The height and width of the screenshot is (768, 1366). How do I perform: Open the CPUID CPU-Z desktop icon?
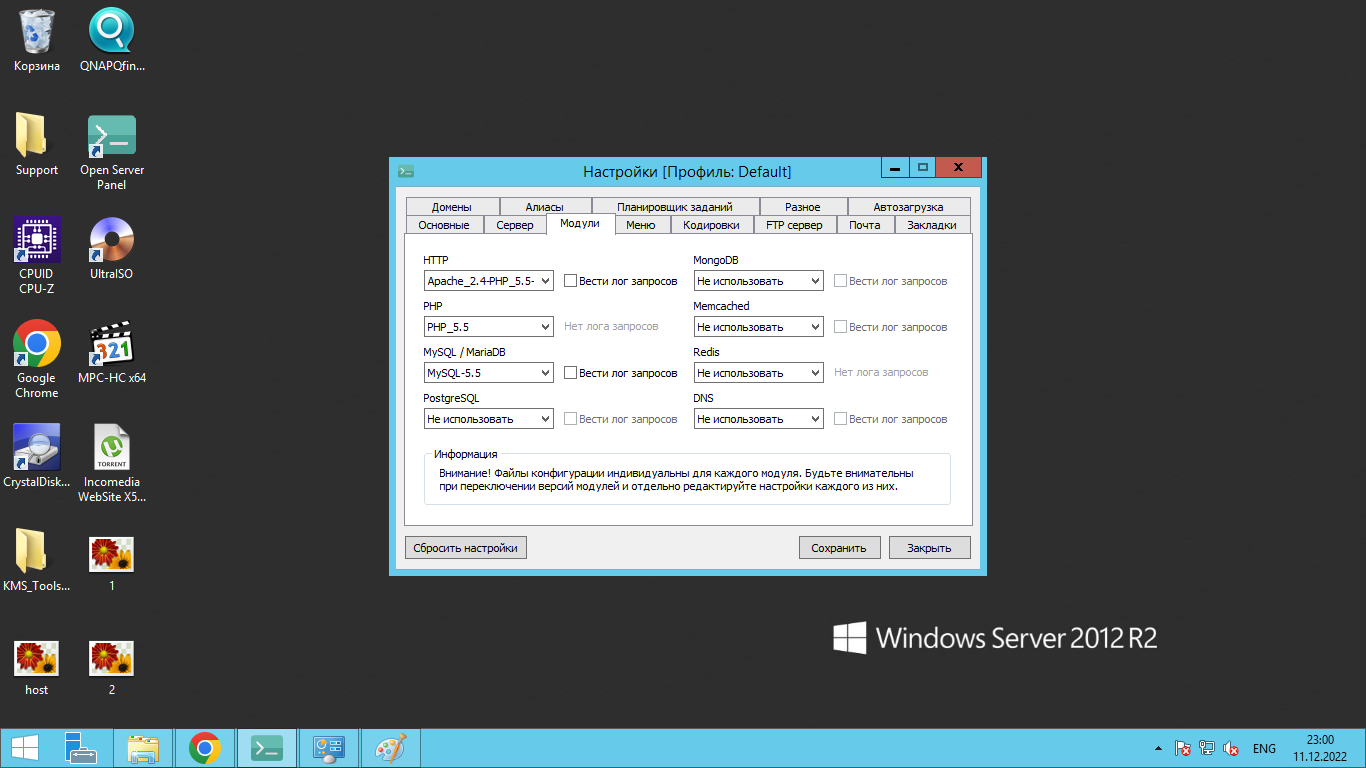(36, 241)
